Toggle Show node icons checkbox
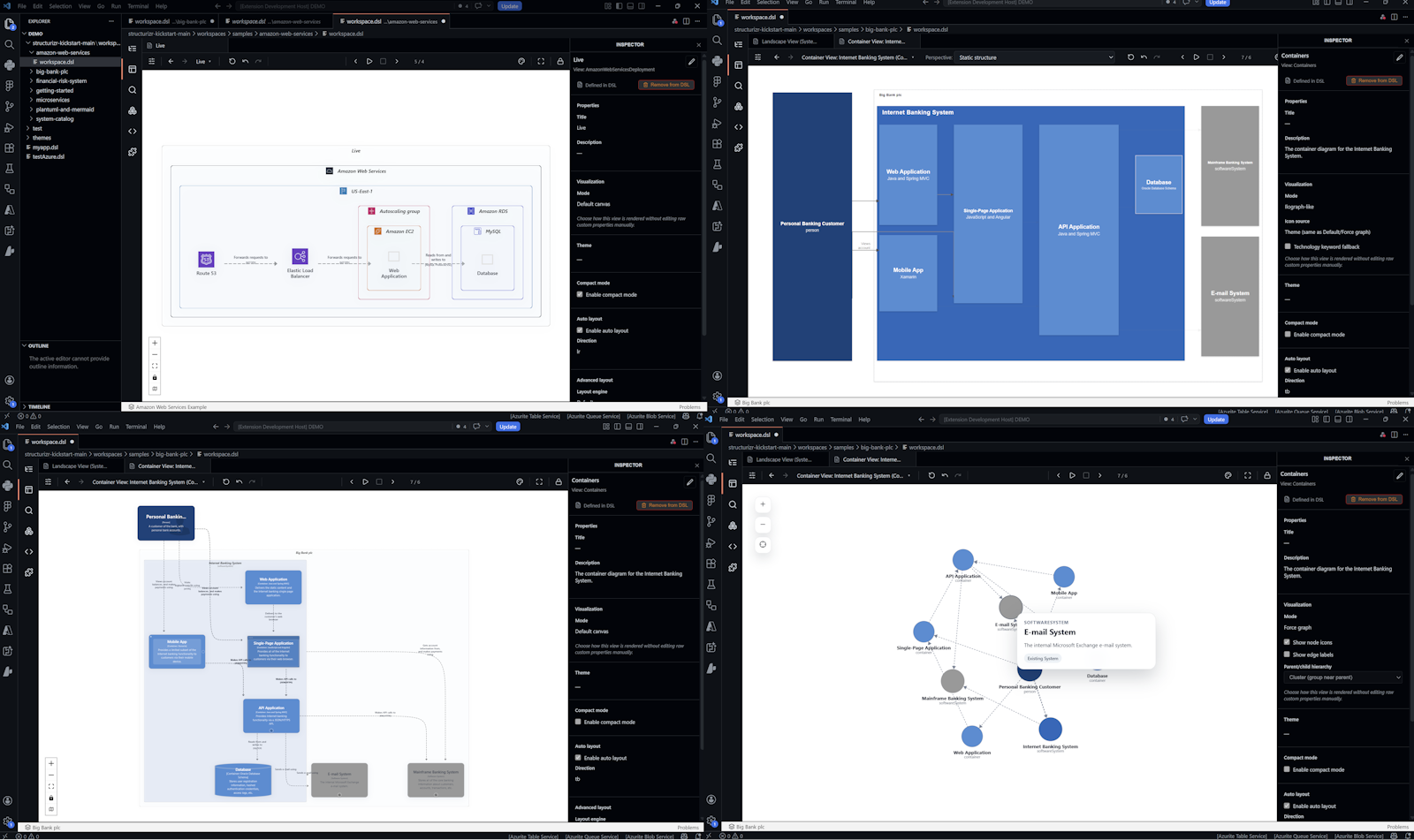The height and width of the screenshot is (840, 1414). pos(1287,642)
